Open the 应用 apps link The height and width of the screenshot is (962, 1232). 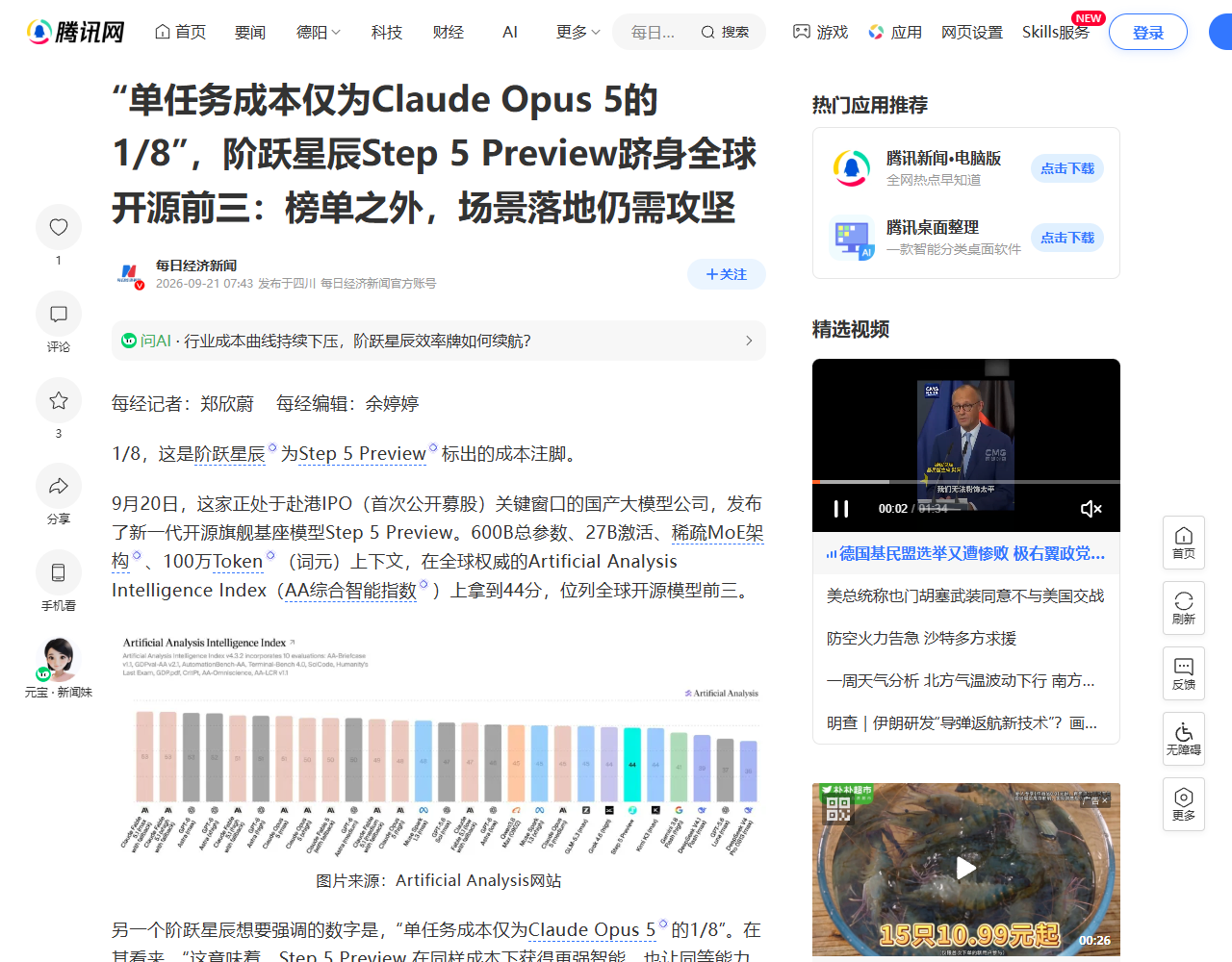(895, 32)
